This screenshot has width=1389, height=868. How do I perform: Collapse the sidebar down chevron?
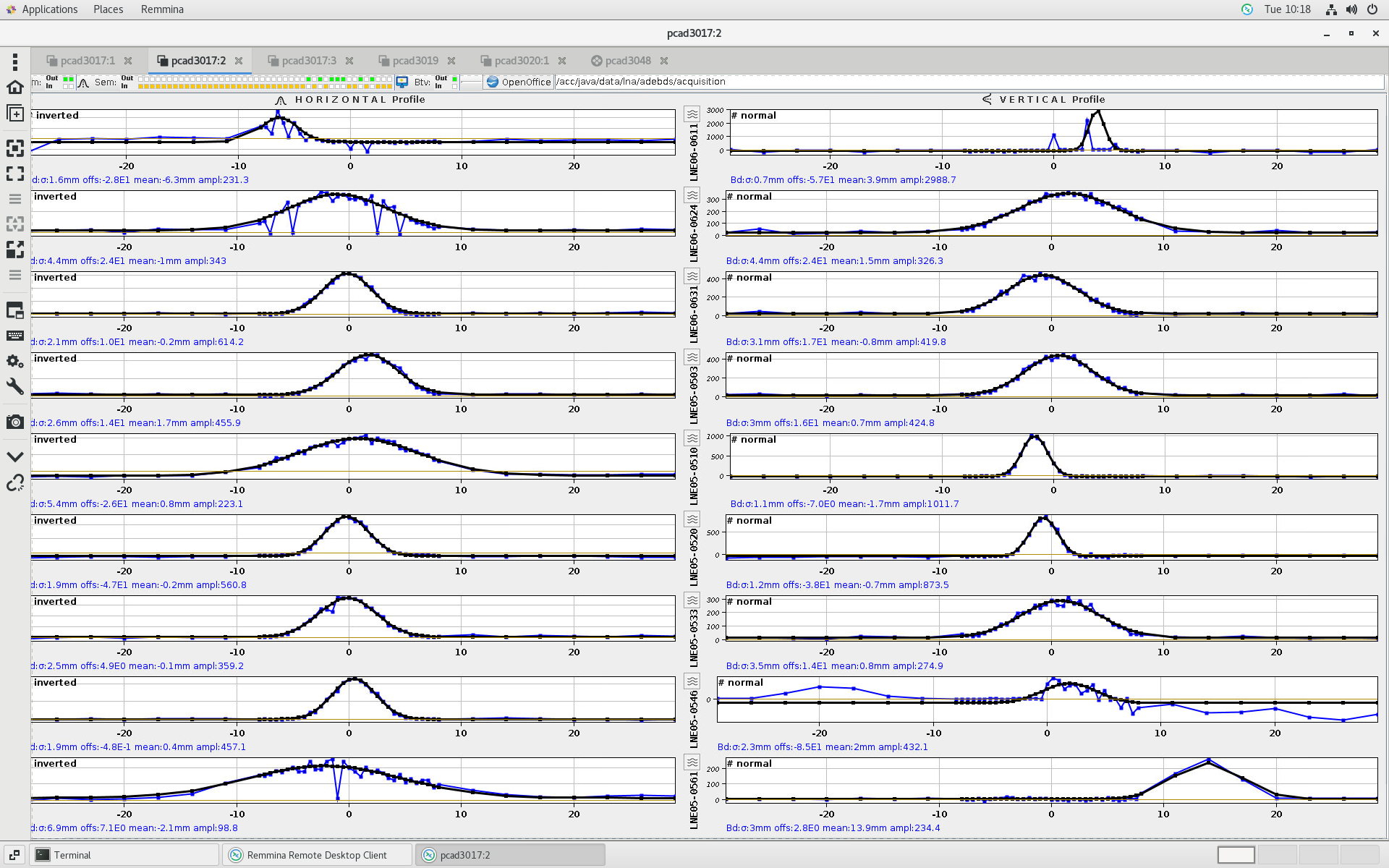click(x=14, y=456)
